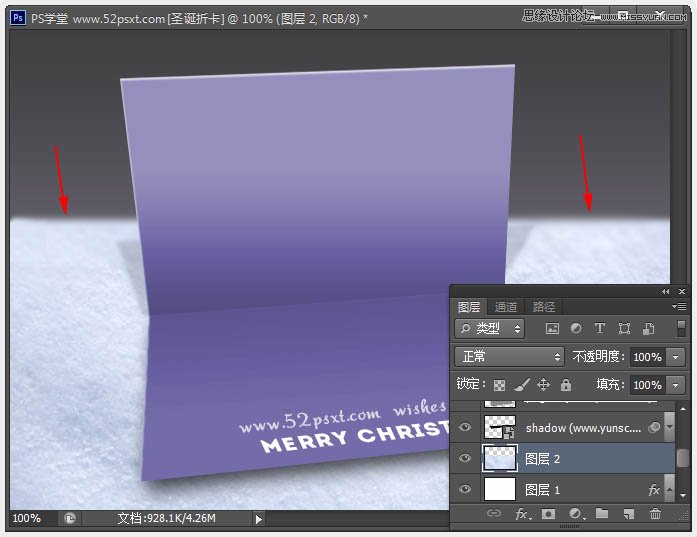Select the 图层 2 layer name

(x=542, y=459)
